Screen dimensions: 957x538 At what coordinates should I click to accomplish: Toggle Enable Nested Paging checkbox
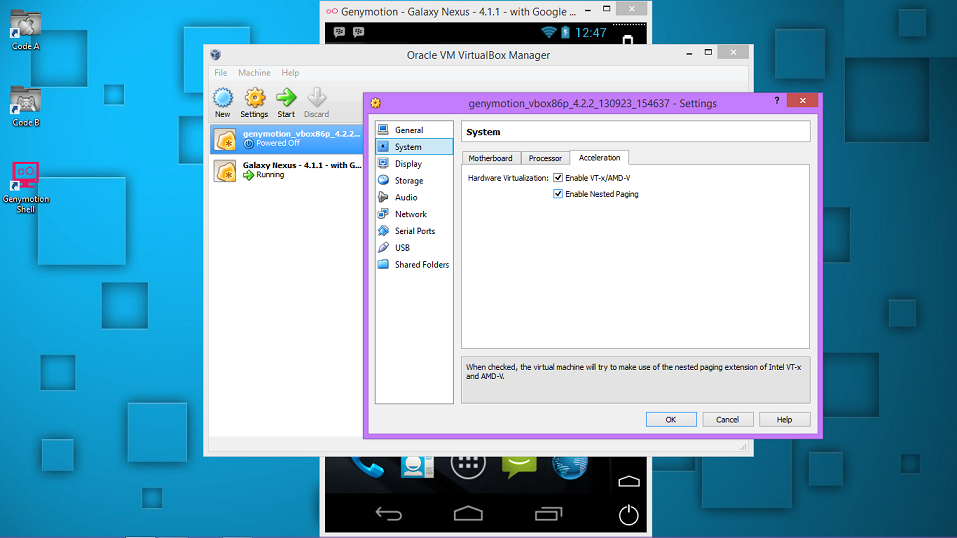pos(558,194)
